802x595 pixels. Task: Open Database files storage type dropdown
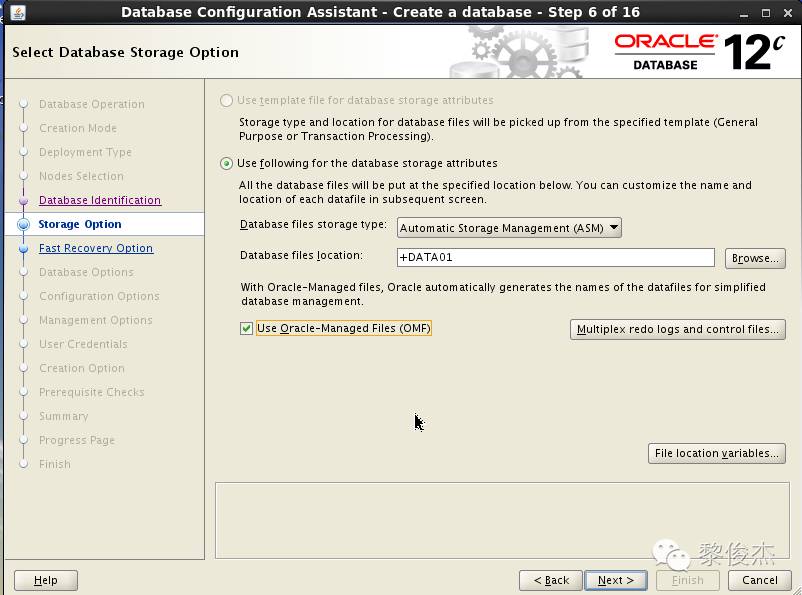click(509, 228)
